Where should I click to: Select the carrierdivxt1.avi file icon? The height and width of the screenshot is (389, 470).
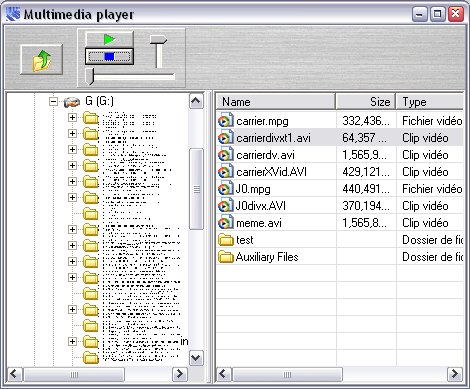(x=226, y=137)
